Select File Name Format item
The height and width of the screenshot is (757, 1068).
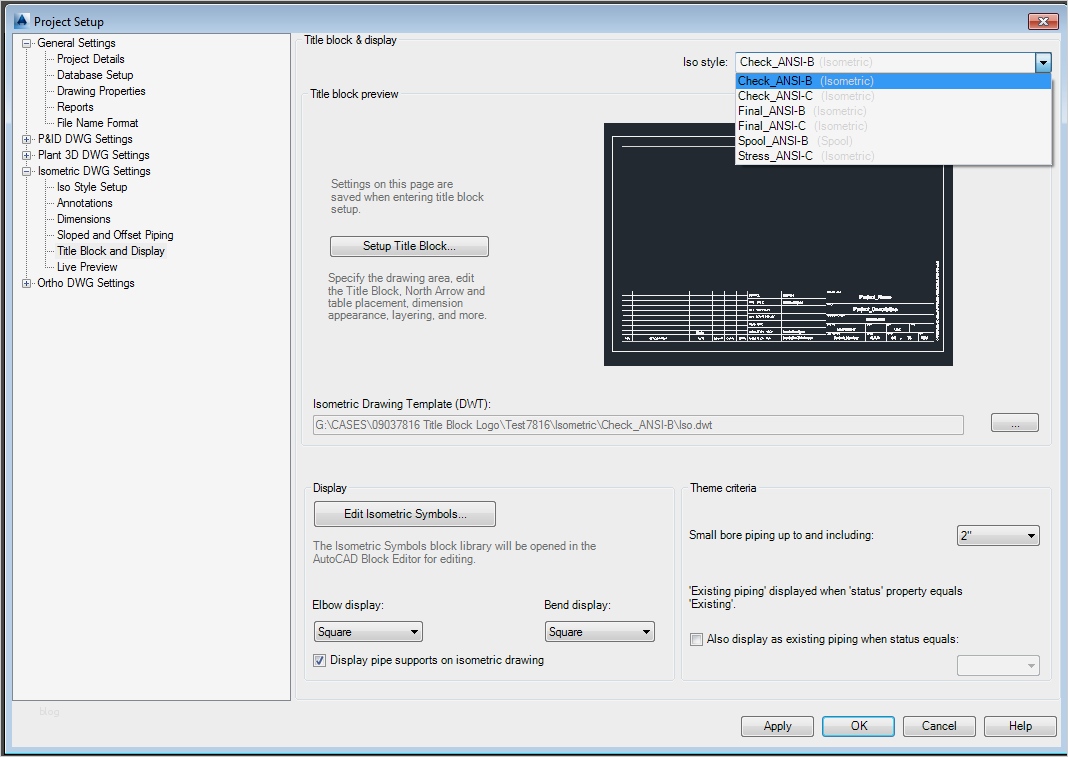pos(97,123)
